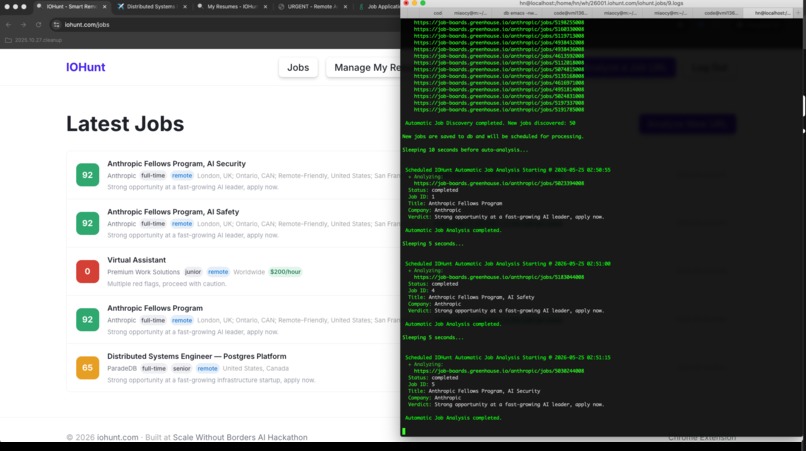The width and height of the screenshot is (806, 451).
Task: Click terminal title 'Anthropic Fellows Program, AI Safety'
Action: [x=481, y=297]
